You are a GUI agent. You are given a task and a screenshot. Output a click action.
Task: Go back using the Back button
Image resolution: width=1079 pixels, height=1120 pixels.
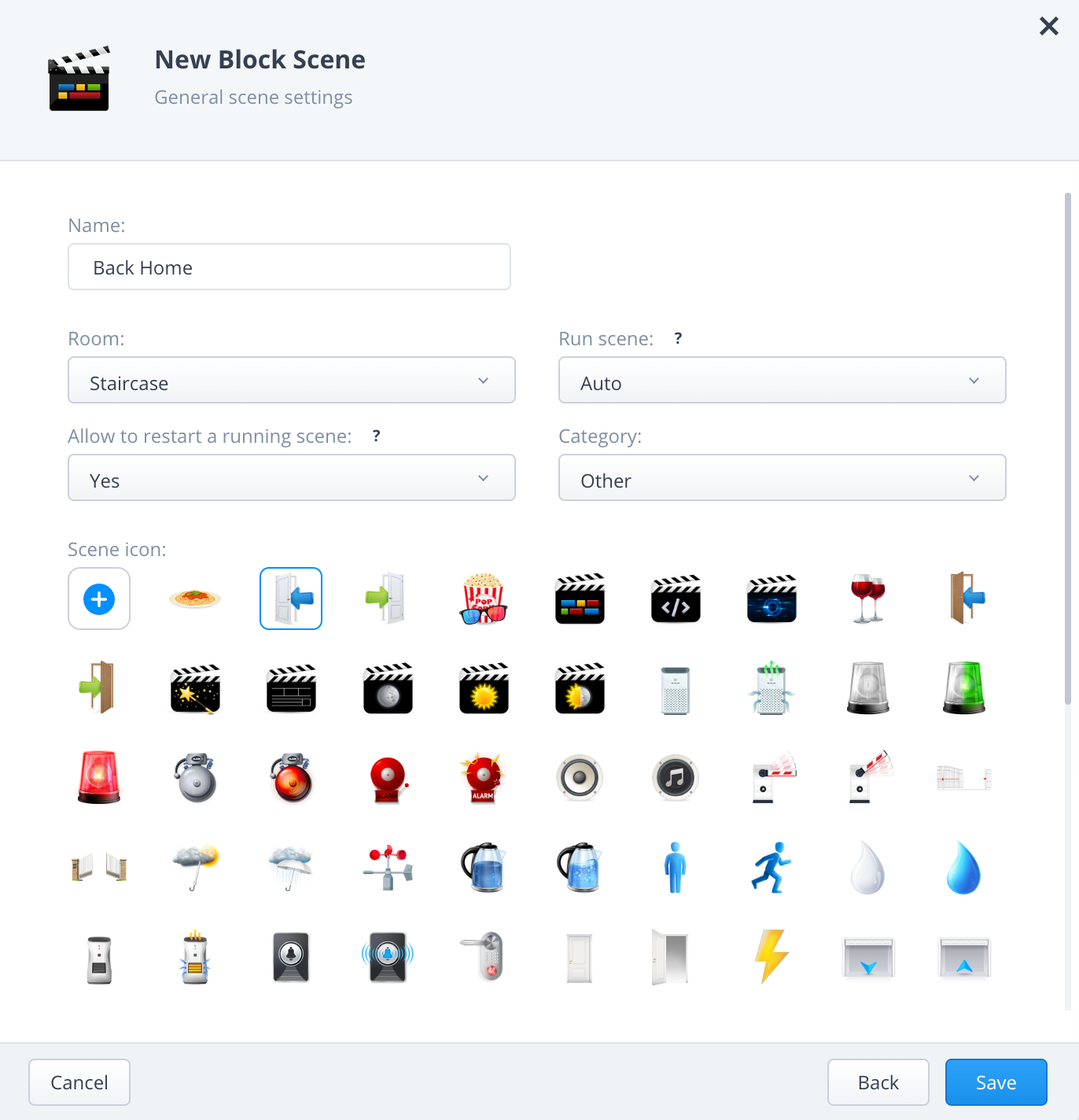click(878, 1082)
